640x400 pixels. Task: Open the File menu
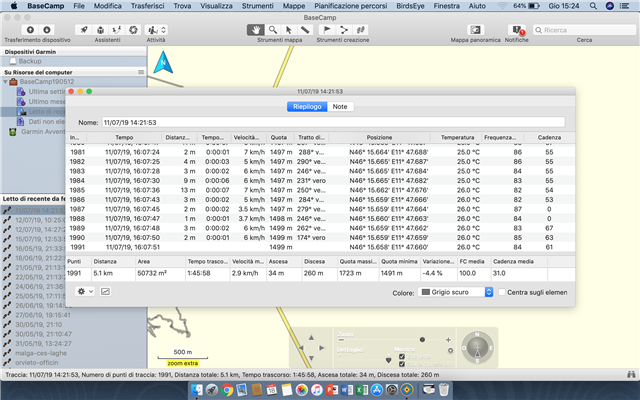[79, 6]
